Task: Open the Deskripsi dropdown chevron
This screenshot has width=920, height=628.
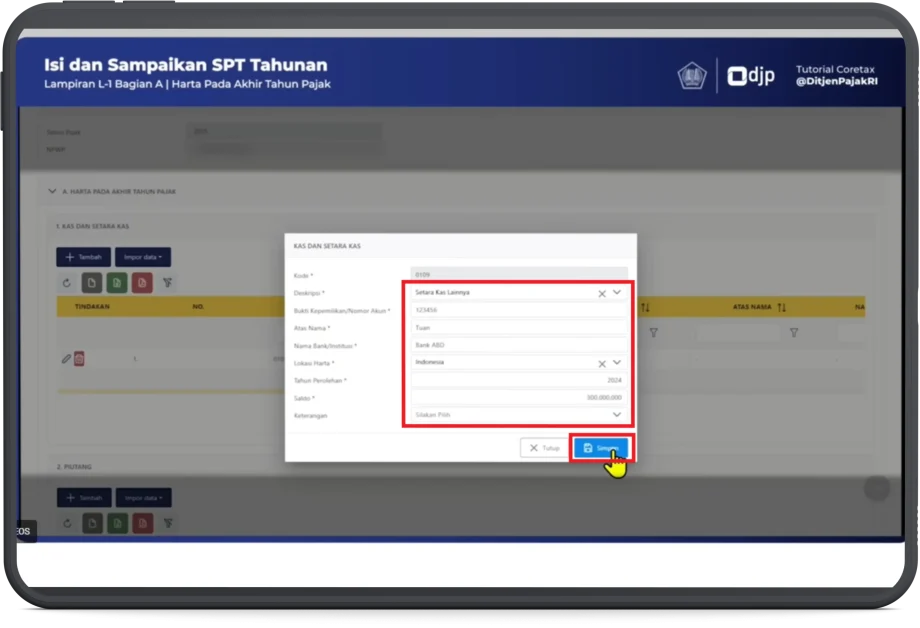Action: click(x=617, y=293)
